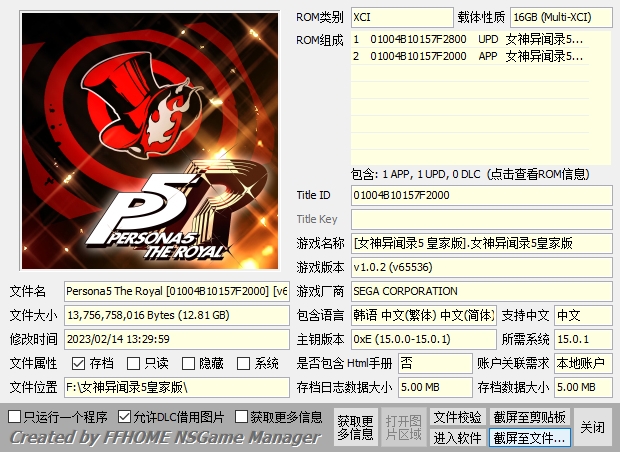The height and width of the screenshot is (452, 620).
Task: Select the second ROM entry, APP row
Action: 470,57
